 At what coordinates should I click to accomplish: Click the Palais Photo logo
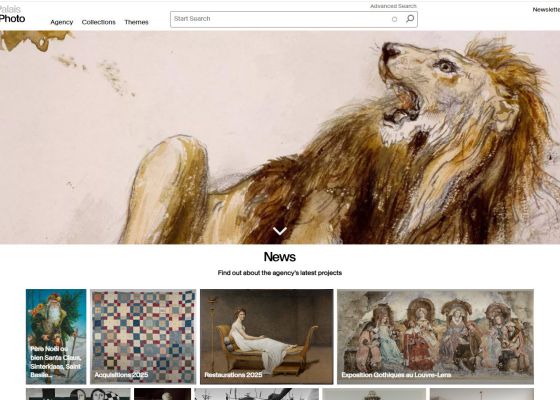tap(12, 14)
